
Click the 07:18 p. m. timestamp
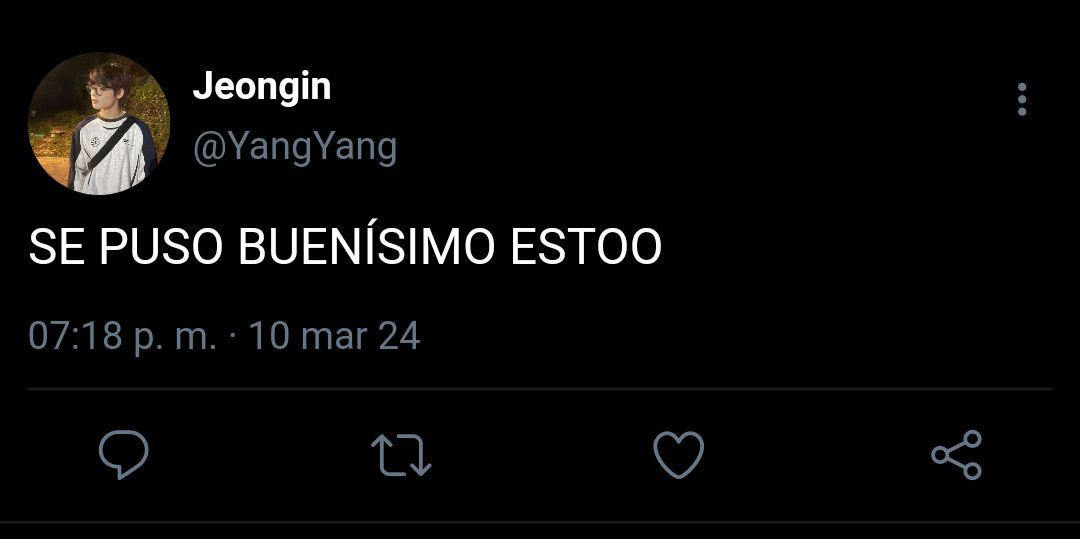click(123, 337)
